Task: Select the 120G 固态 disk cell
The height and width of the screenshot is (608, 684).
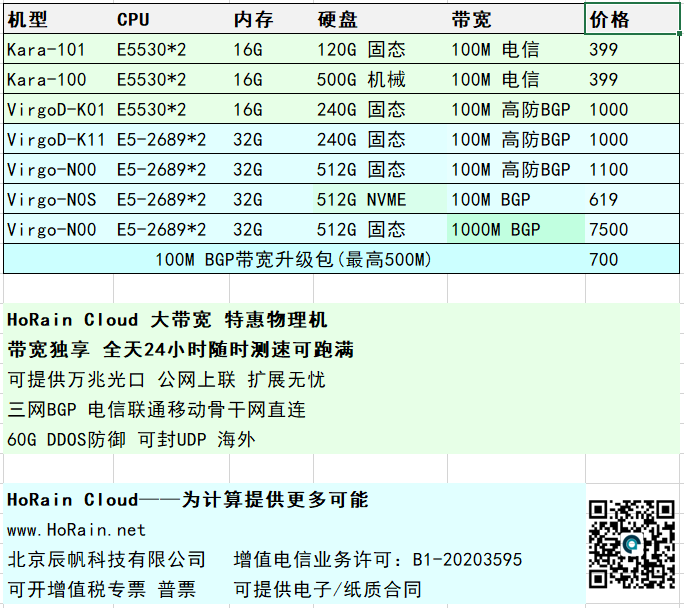Action: click(x=380, y=49)
